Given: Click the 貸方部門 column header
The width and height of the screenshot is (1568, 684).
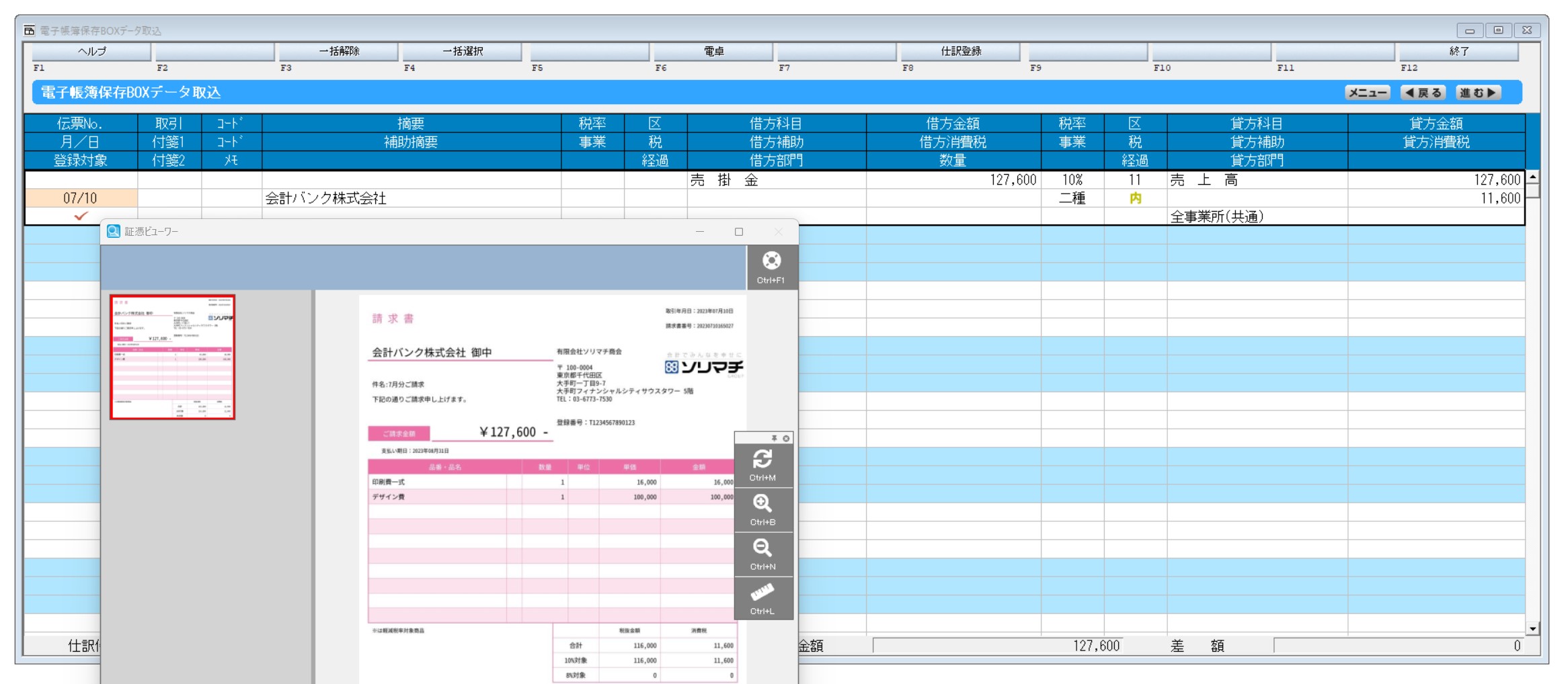Looking at the screenshot, I should [1257, 161].
